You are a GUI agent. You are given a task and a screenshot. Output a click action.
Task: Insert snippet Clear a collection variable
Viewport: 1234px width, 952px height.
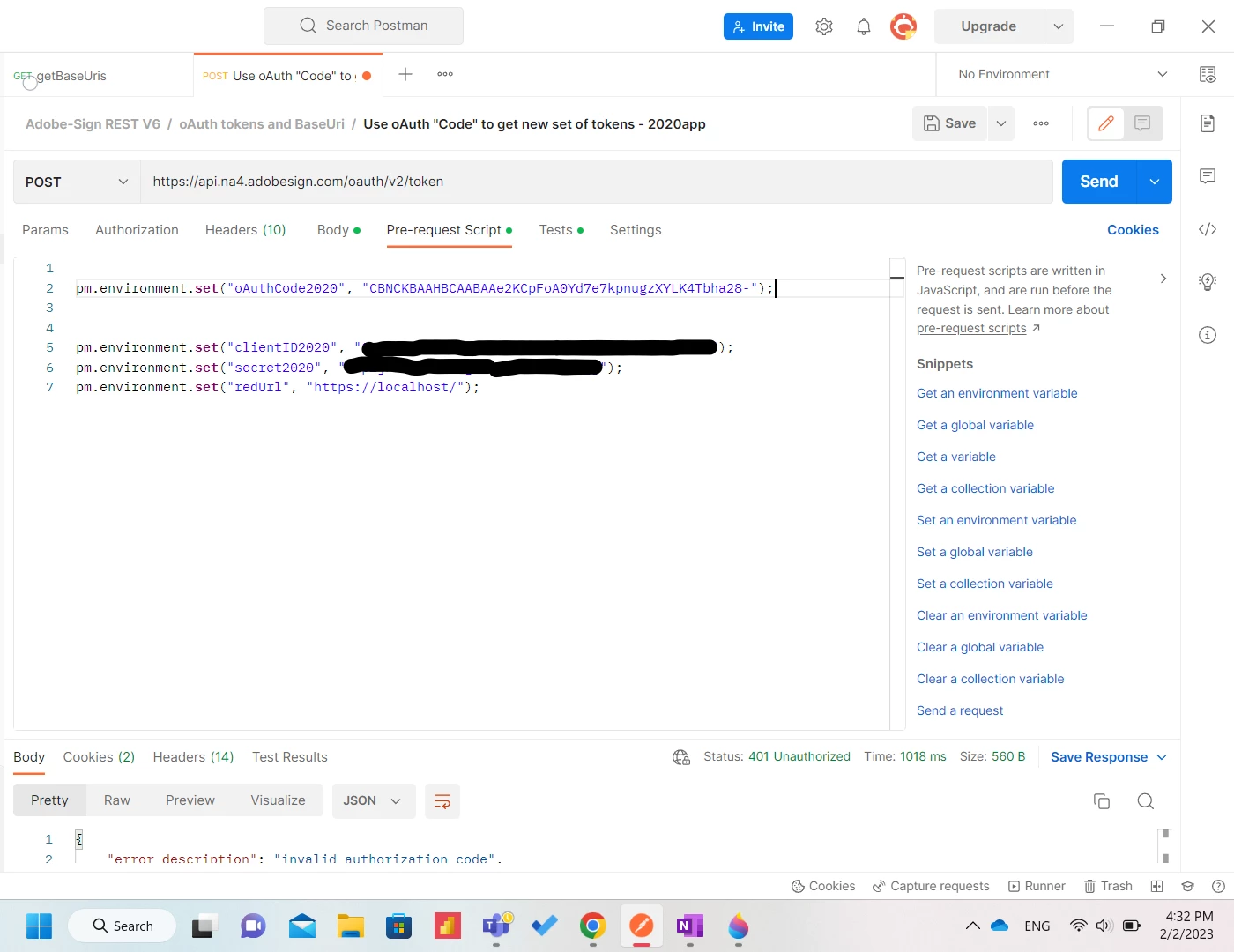[990, 679]
